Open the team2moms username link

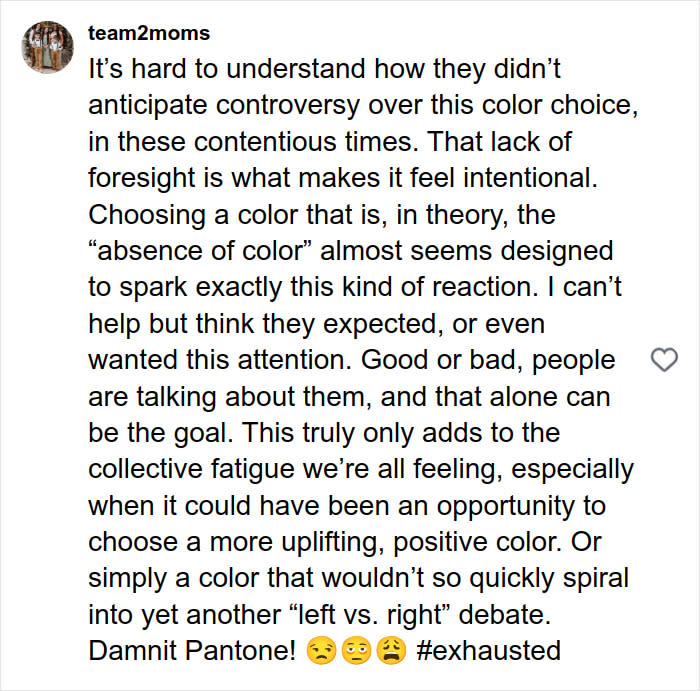149,33
